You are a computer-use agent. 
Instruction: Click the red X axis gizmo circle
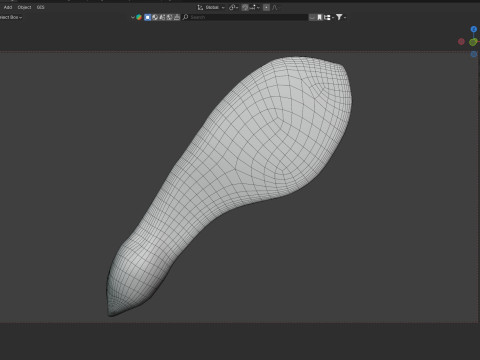point(461,42)
